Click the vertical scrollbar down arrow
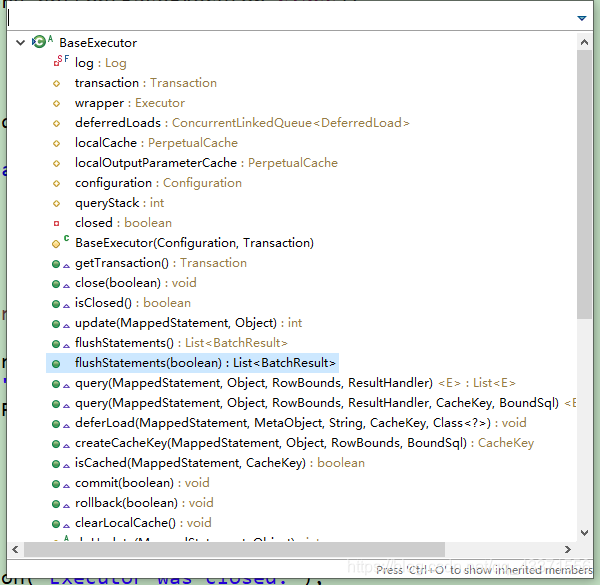This screenshot has height=585, width=600. pyautogui.click(x=584, y=533)
